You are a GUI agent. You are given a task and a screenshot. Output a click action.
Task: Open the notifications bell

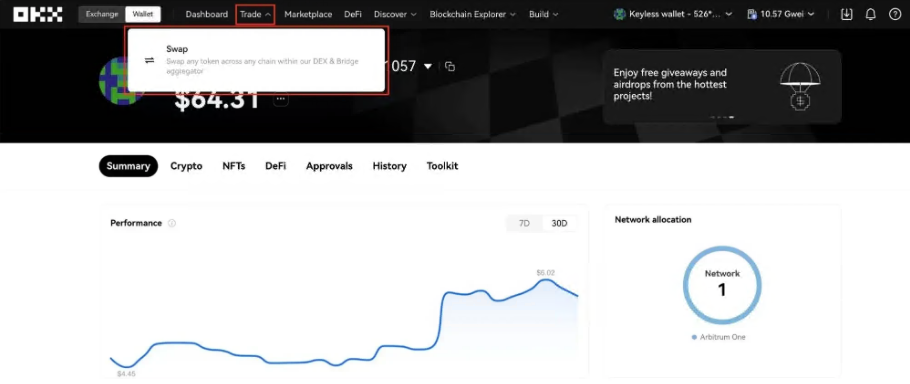tap(871, 15)
